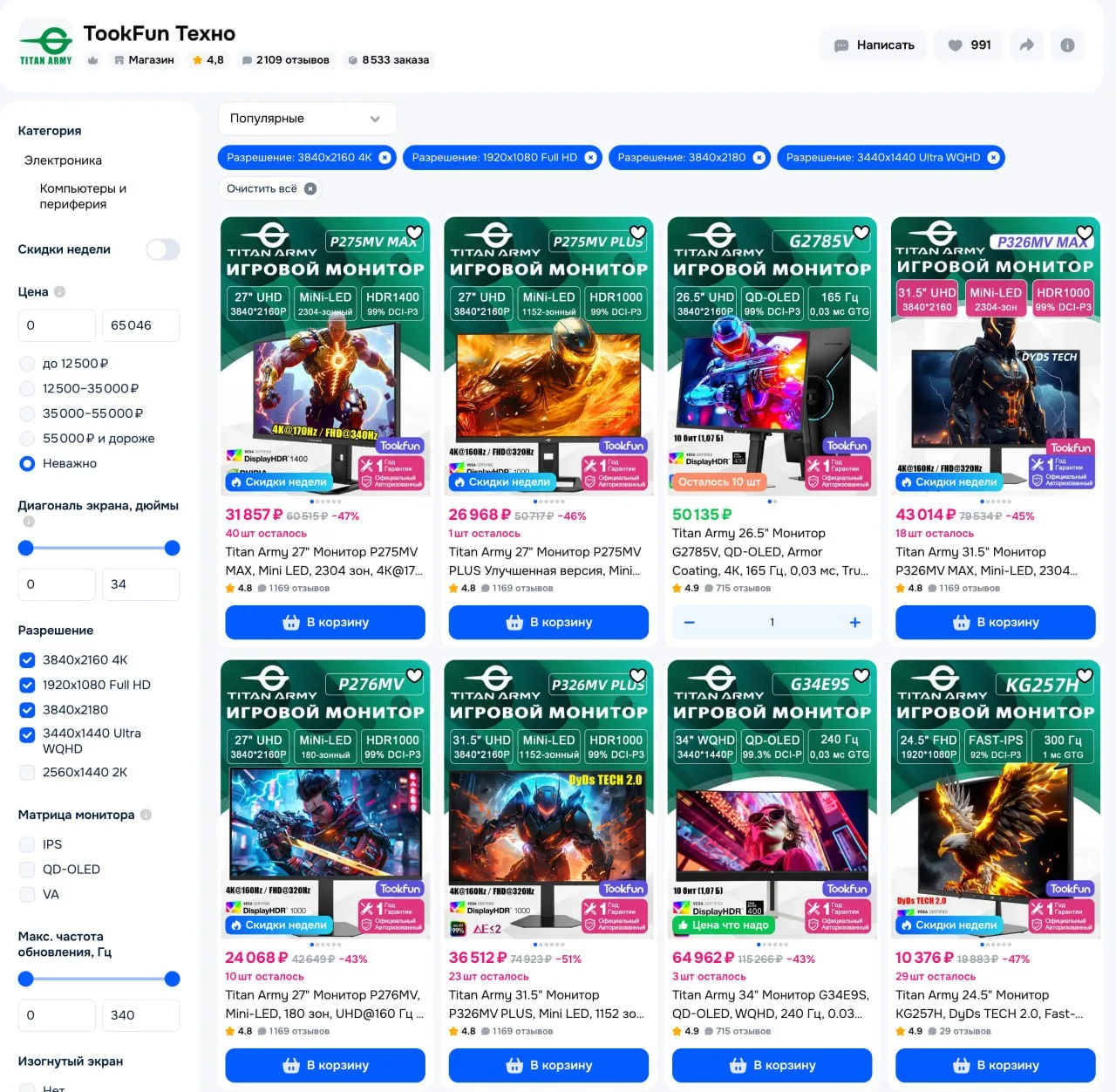Image resolution: width=1116 pixels, height=1092 pixels.
Task: Select the Электроника category
Action: click(x=63, y=160)
